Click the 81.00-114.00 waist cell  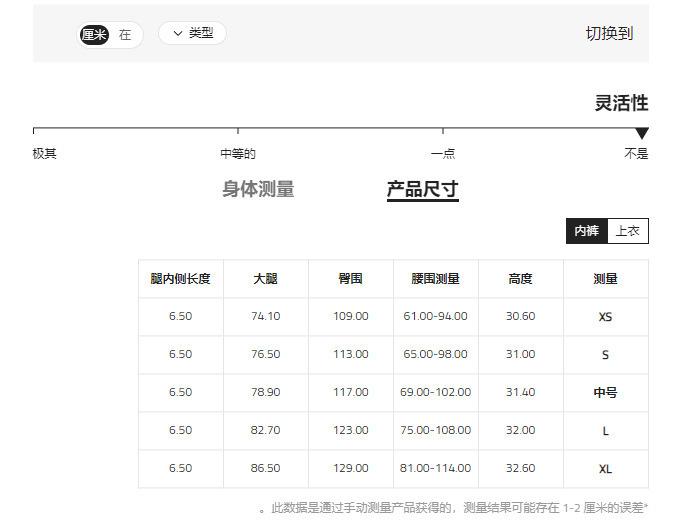[435, 468]
